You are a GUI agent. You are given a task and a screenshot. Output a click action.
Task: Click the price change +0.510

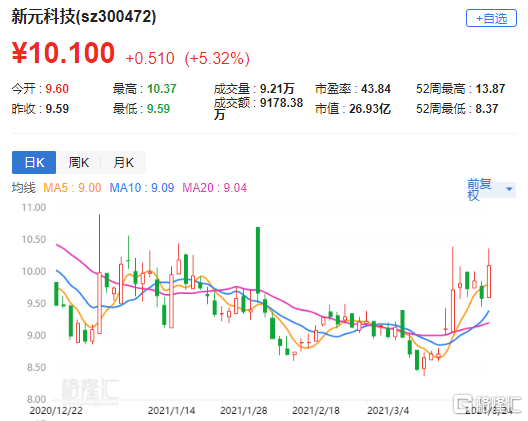coord(150,58)
